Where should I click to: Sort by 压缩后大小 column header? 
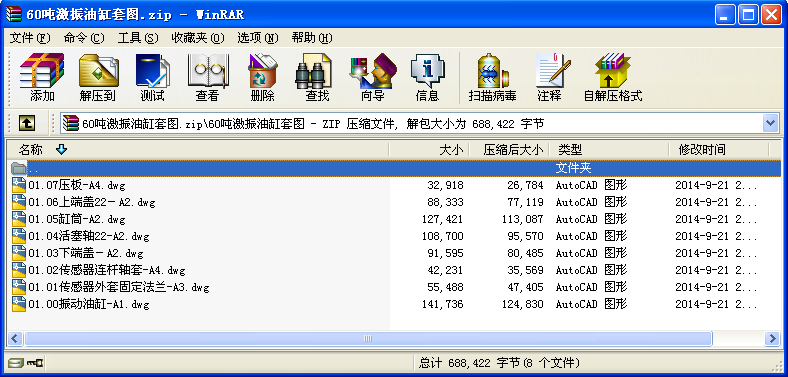(x=509, y=149)
